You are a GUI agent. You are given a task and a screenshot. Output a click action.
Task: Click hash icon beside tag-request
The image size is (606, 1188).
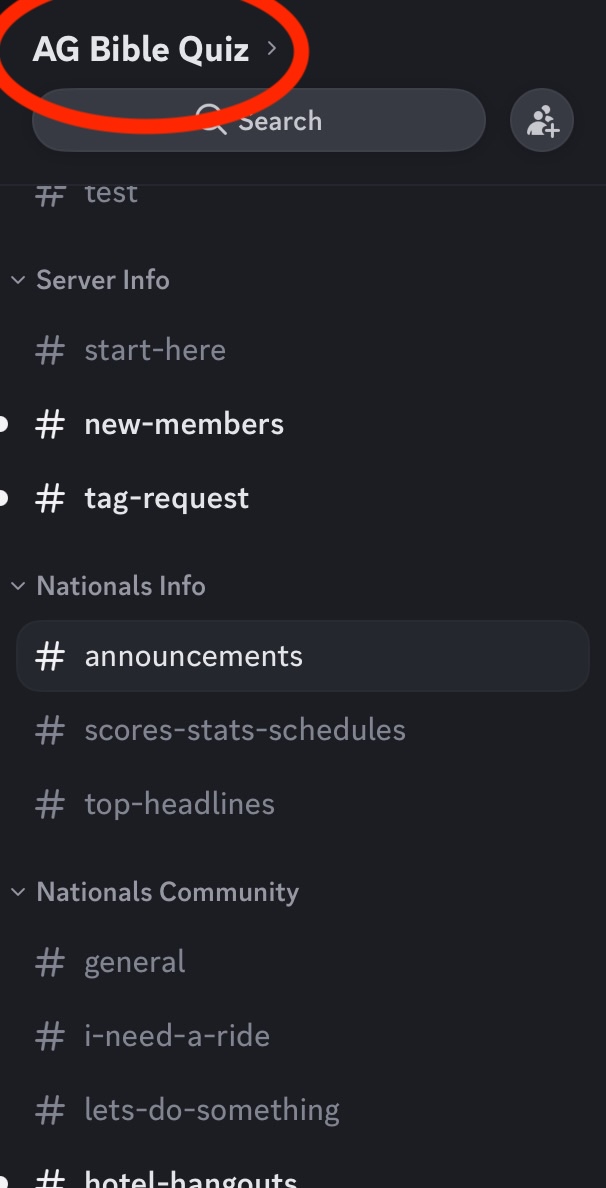(50, 498)
